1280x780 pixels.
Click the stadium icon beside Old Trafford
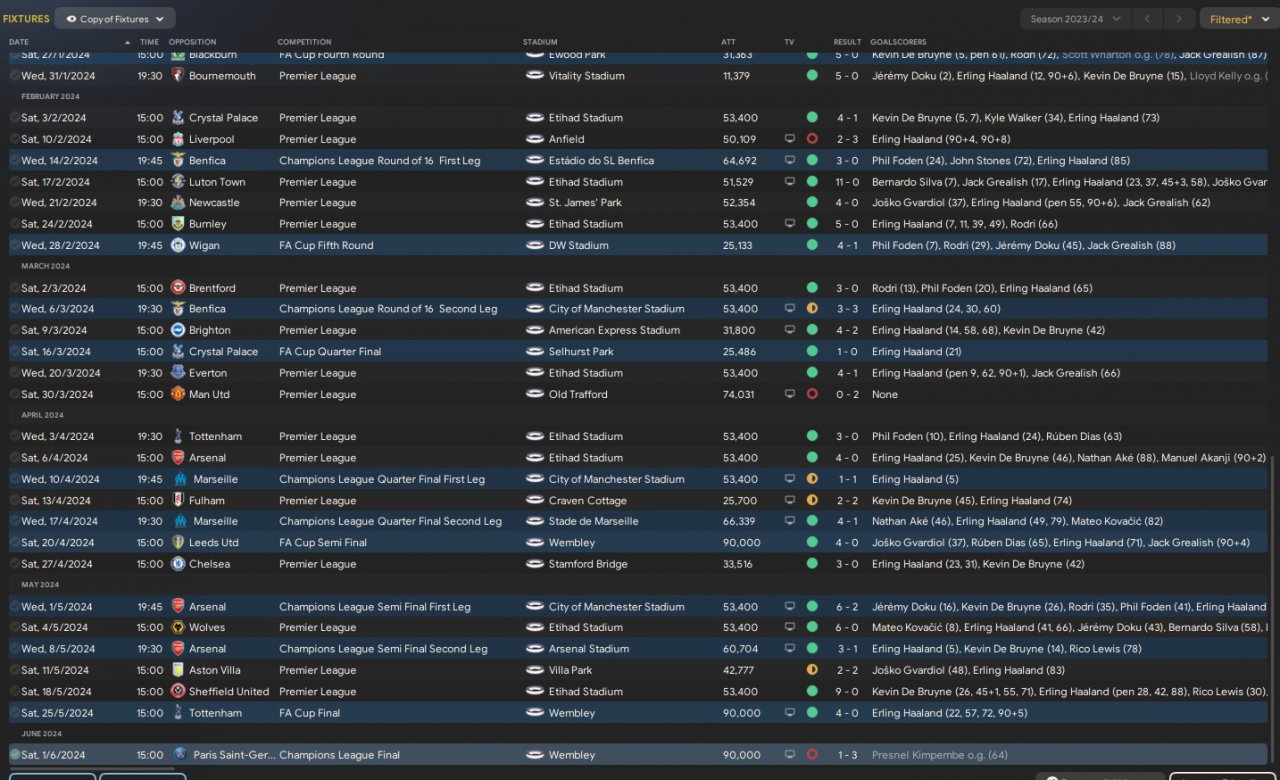point(535,394)
